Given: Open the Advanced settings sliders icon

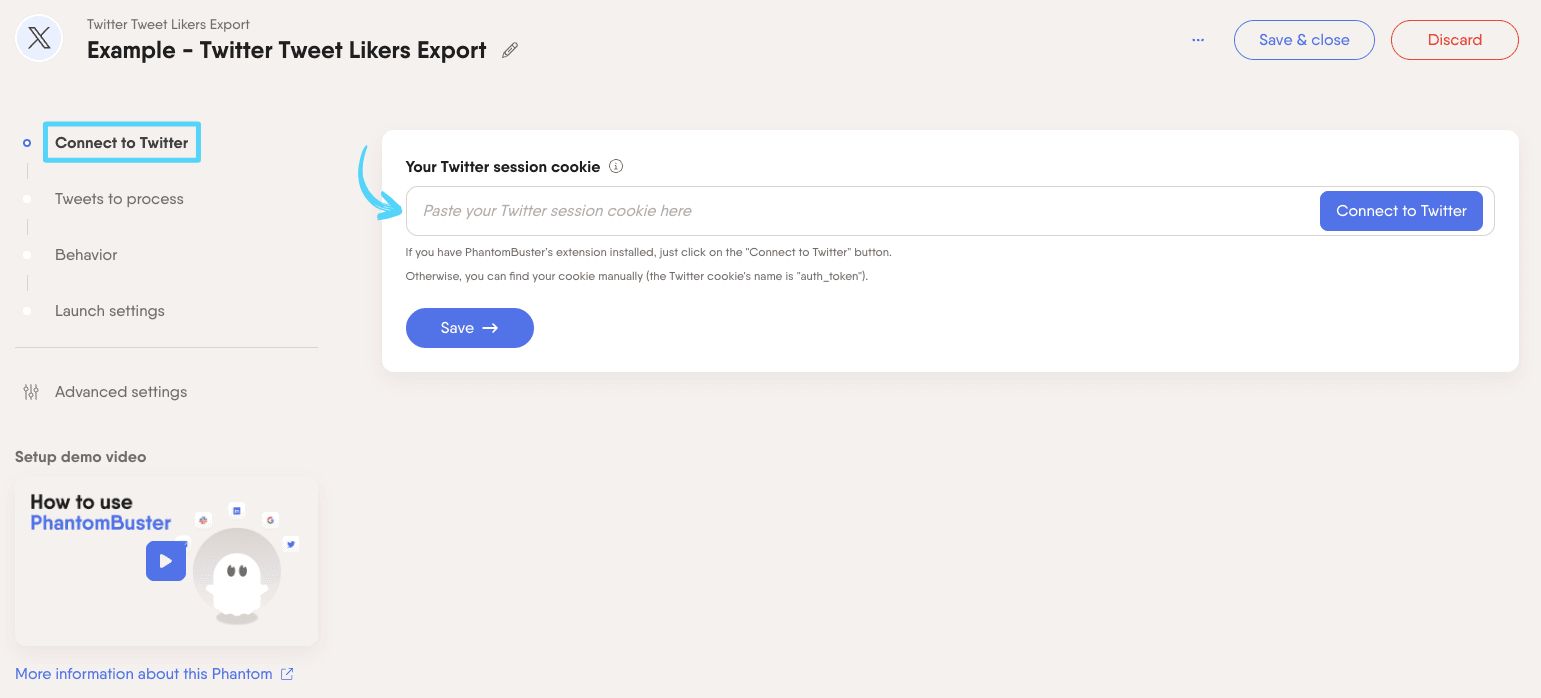Looking at the screenshot, I should click(x=31, y=392).
